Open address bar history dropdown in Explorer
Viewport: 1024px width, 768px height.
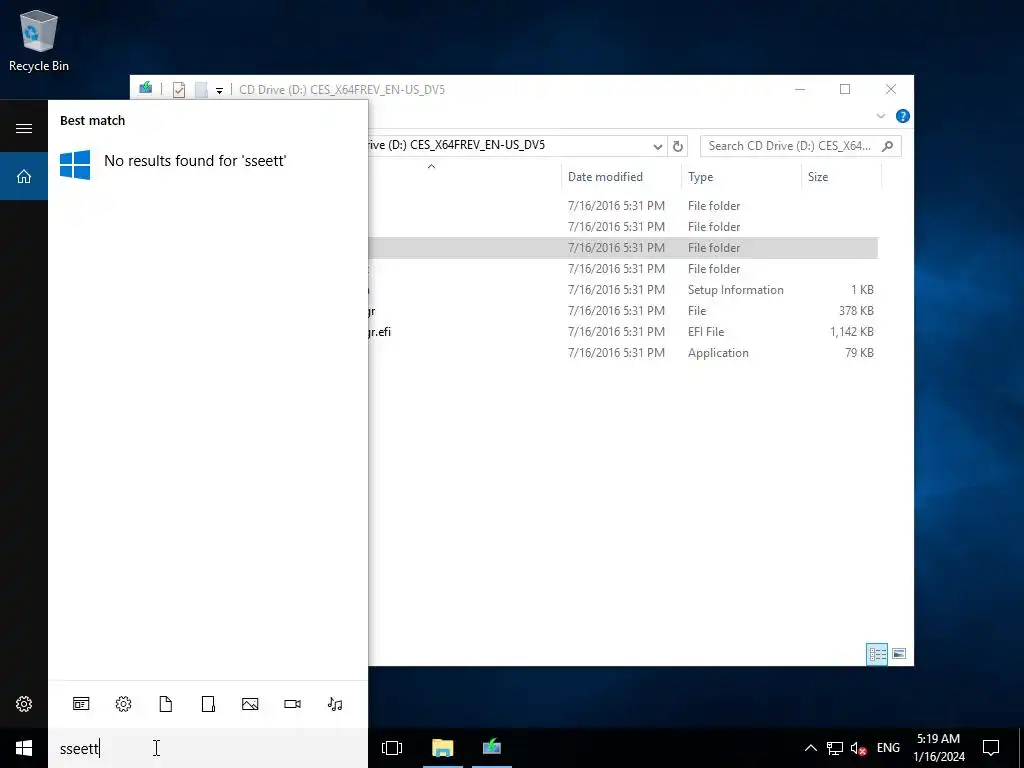658,146
